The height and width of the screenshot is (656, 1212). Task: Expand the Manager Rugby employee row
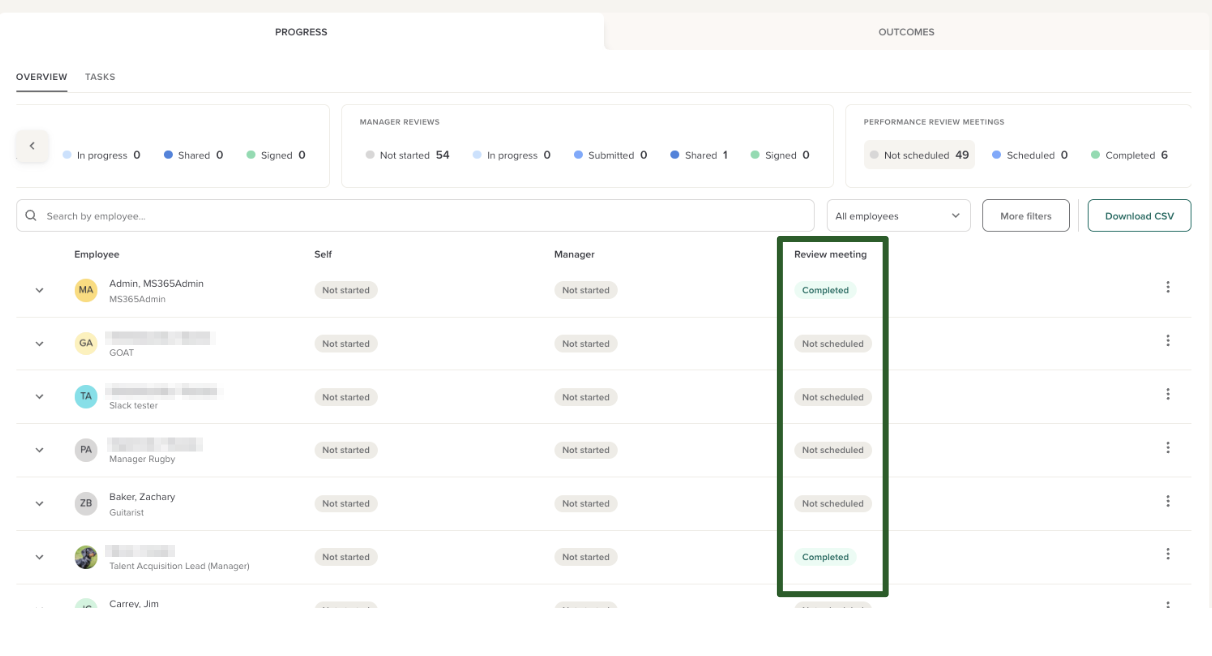[x=40, y=450]
